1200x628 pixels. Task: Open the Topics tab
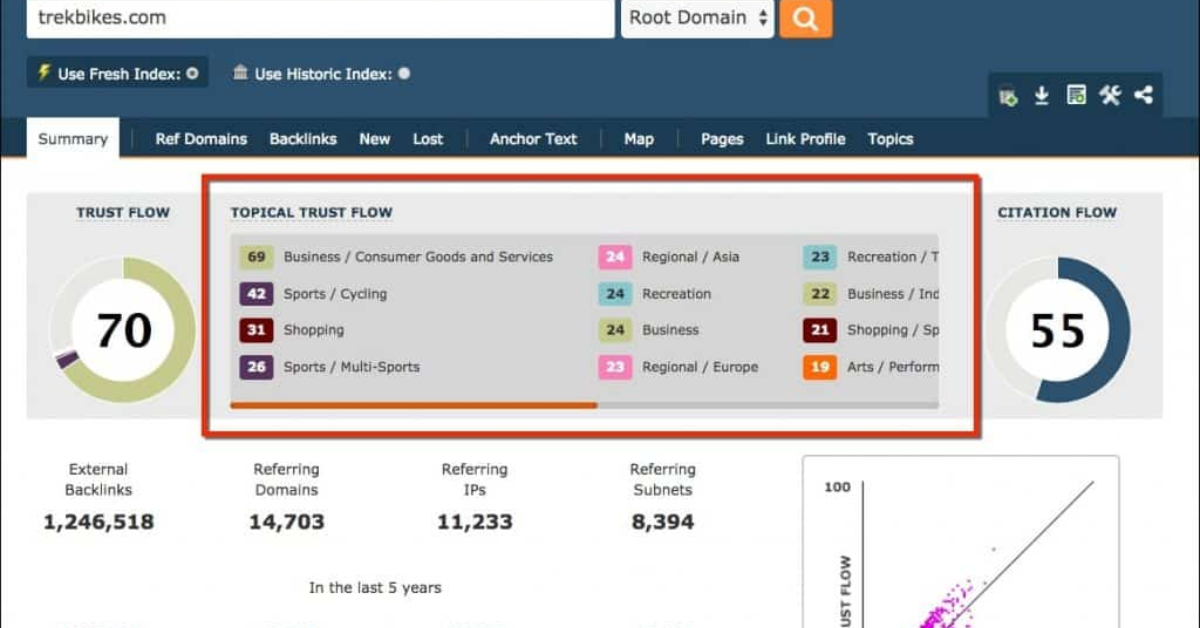(x=890, y=139)
